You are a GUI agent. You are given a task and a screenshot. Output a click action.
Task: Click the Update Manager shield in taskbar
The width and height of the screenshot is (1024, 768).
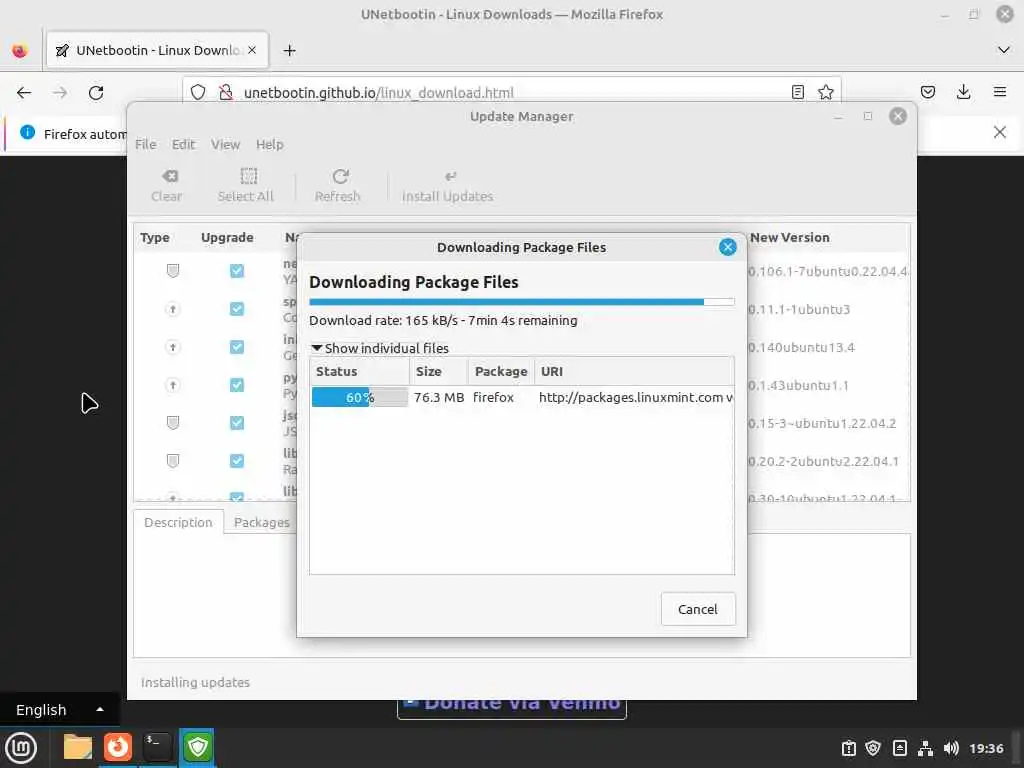[x=197, y=747]
